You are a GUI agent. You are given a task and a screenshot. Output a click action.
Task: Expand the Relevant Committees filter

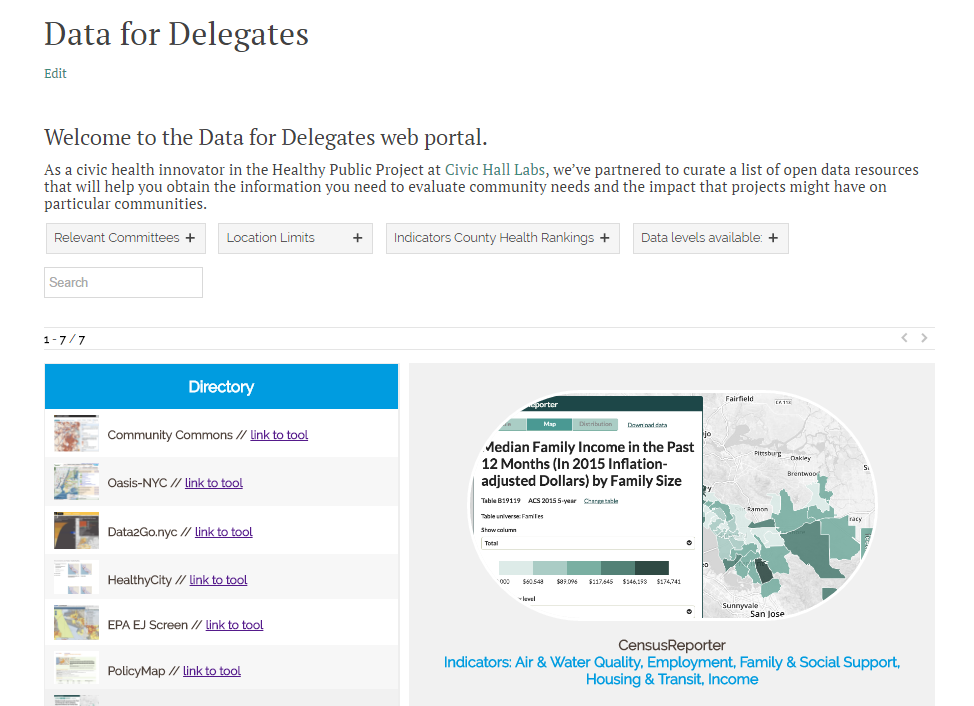[x=125, y=238]
